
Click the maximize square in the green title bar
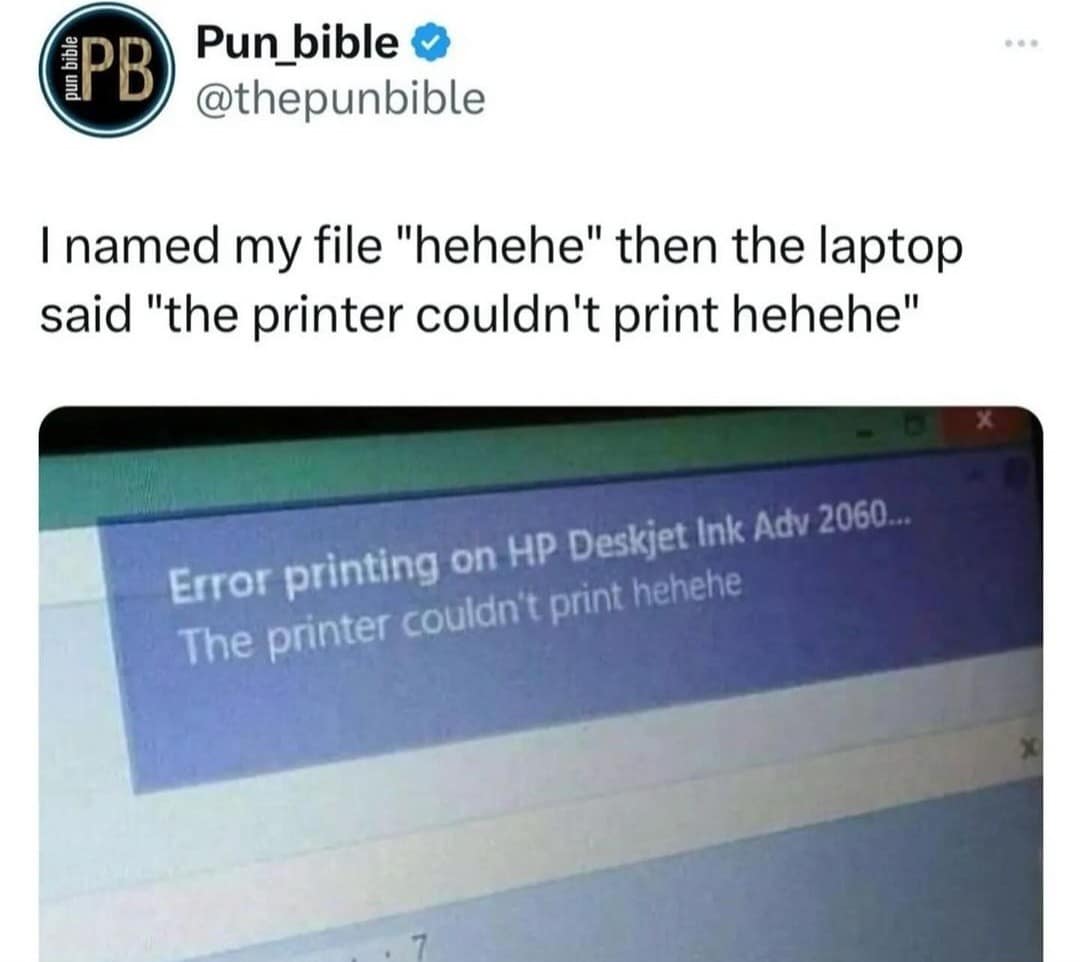click(x=914, y=428)
